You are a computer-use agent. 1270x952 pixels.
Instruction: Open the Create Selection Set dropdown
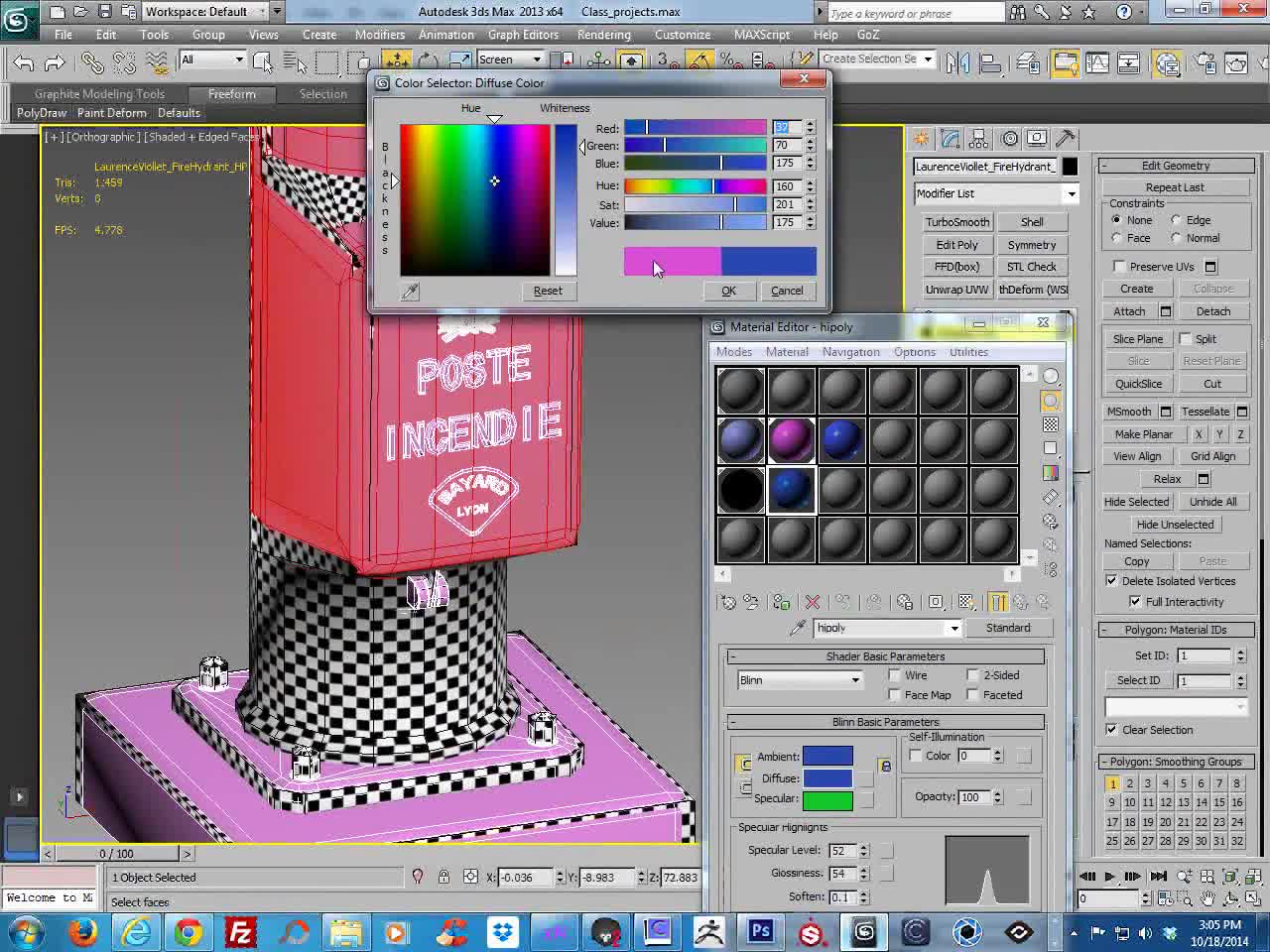coord(877,59)
